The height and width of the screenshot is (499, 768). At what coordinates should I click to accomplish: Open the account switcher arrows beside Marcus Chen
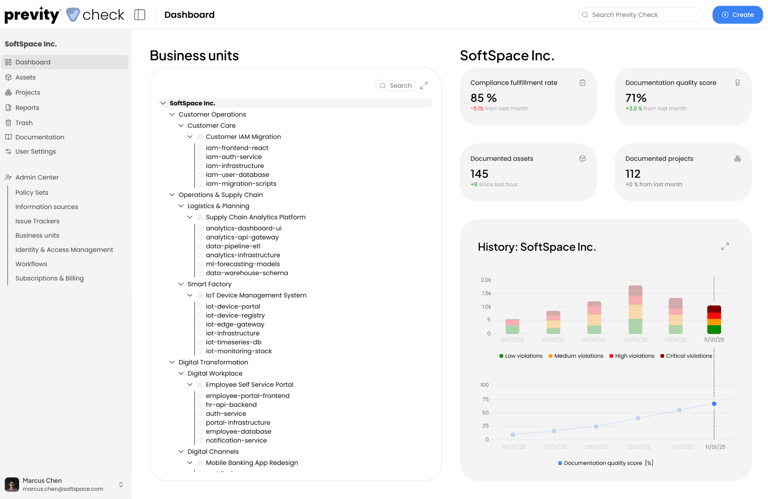pos(121,485)
